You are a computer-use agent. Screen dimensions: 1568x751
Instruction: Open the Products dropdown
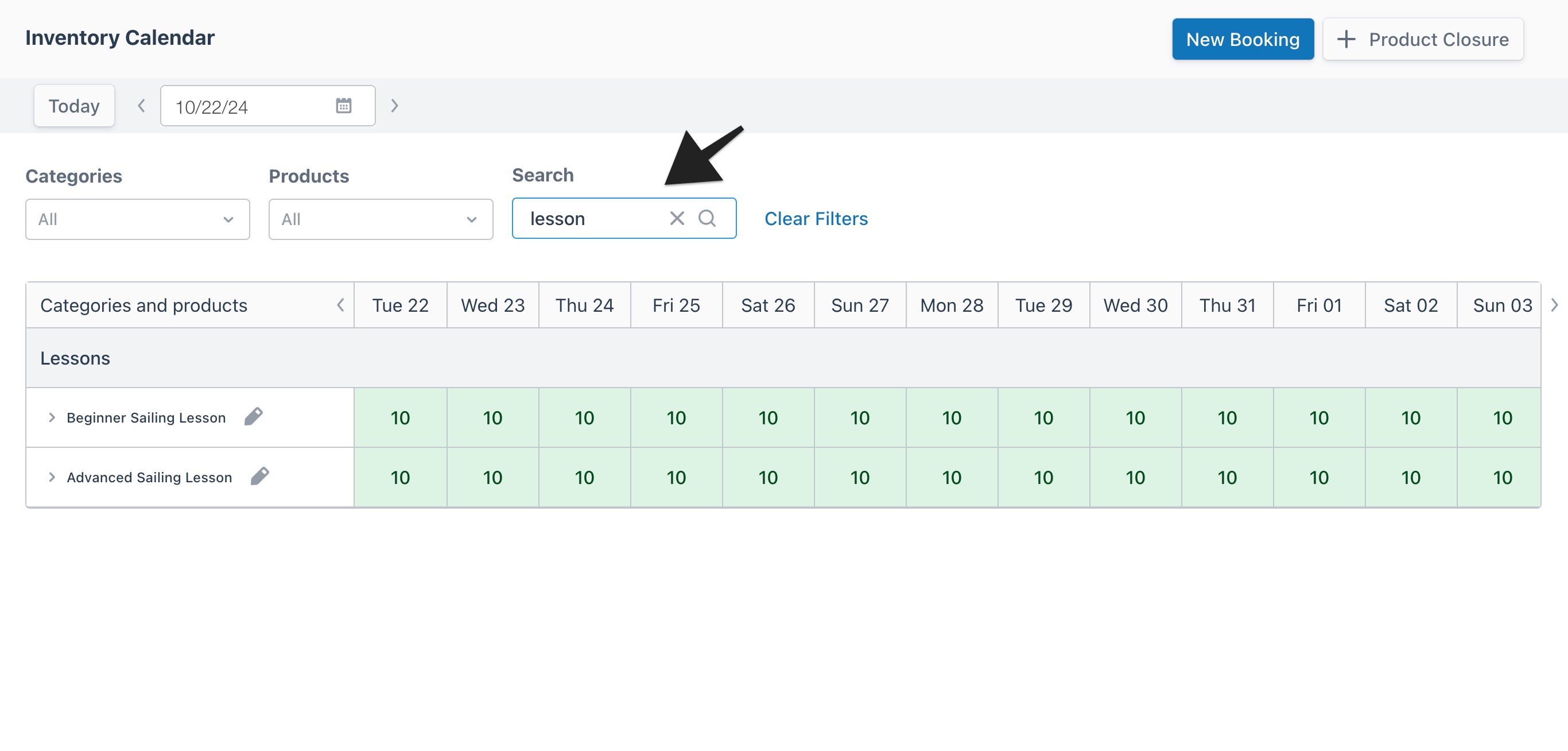tap(381, 219)
